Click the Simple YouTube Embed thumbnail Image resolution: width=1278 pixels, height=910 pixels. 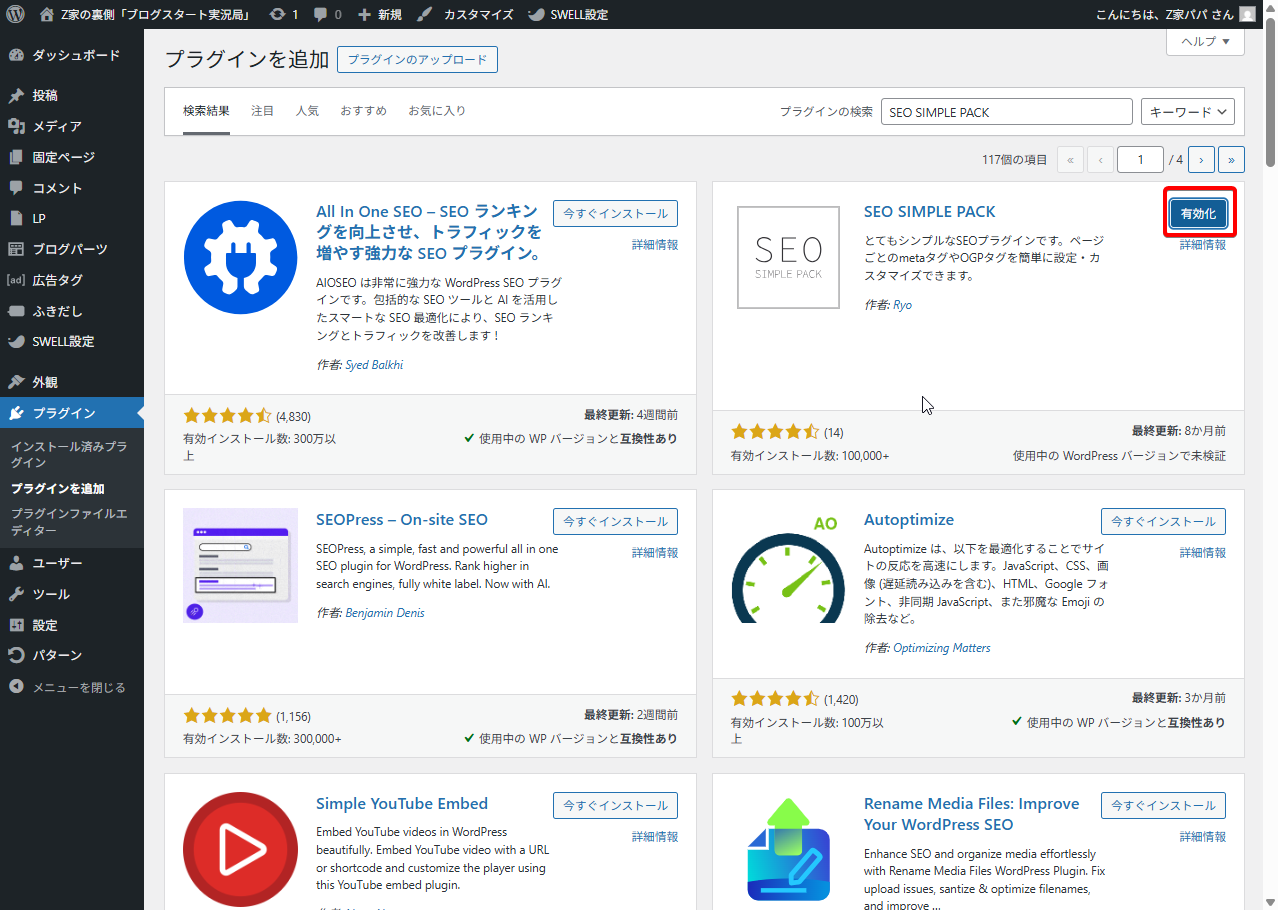tap(241, 850)
